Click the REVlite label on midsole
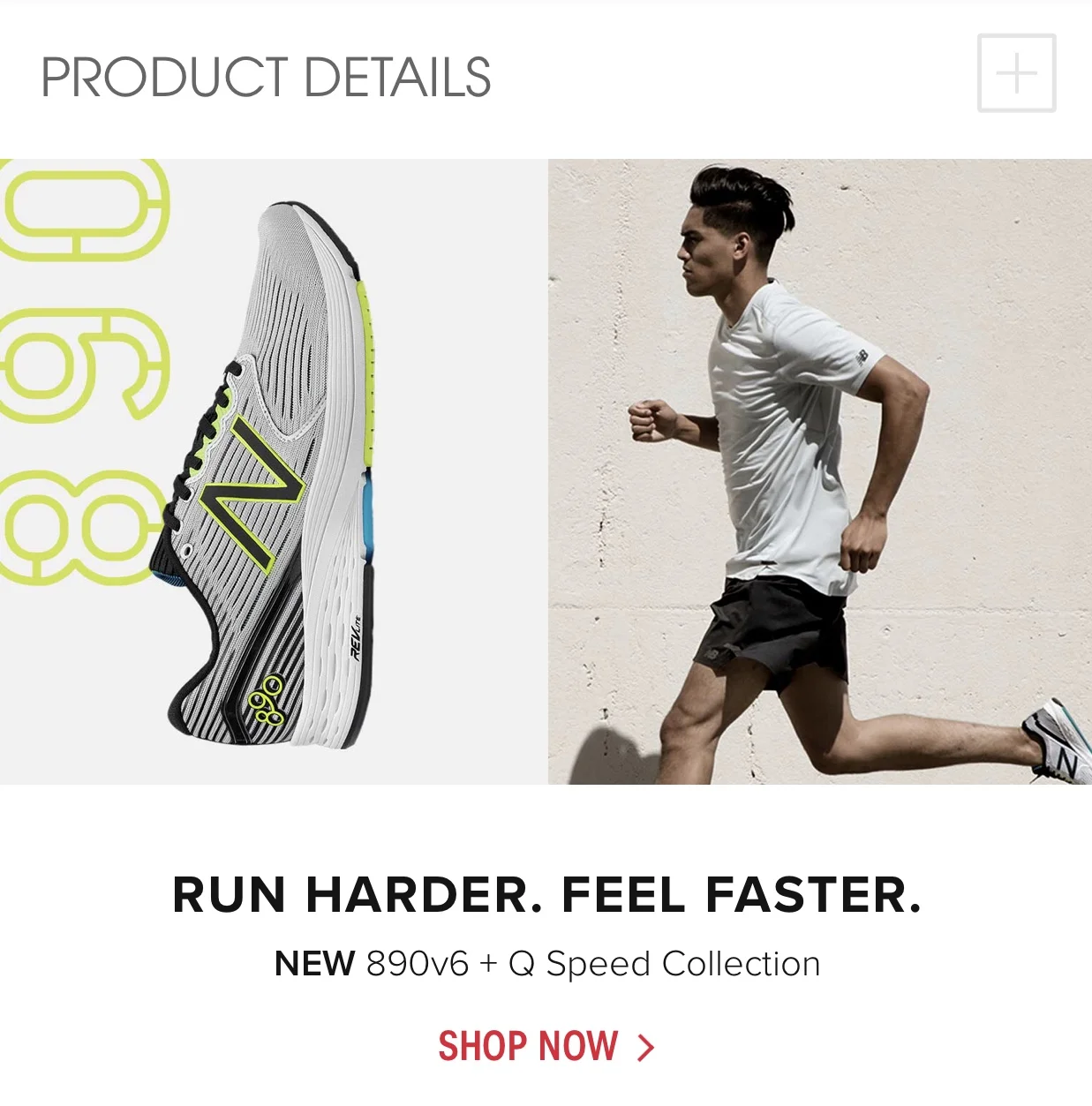 coord(356,638)
